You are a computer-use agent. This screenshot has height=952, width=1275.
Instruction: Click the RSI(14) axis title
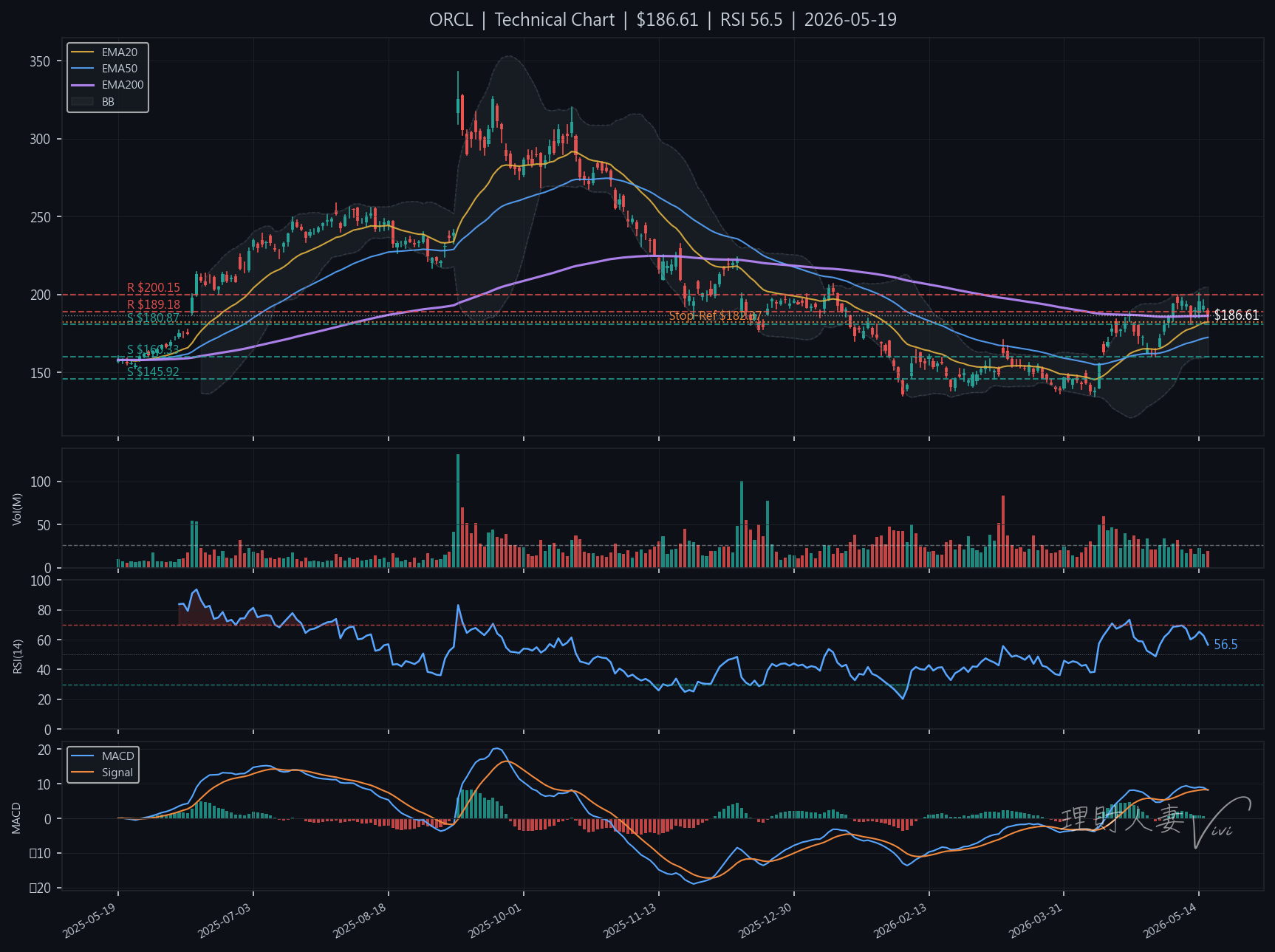[18, 656]
